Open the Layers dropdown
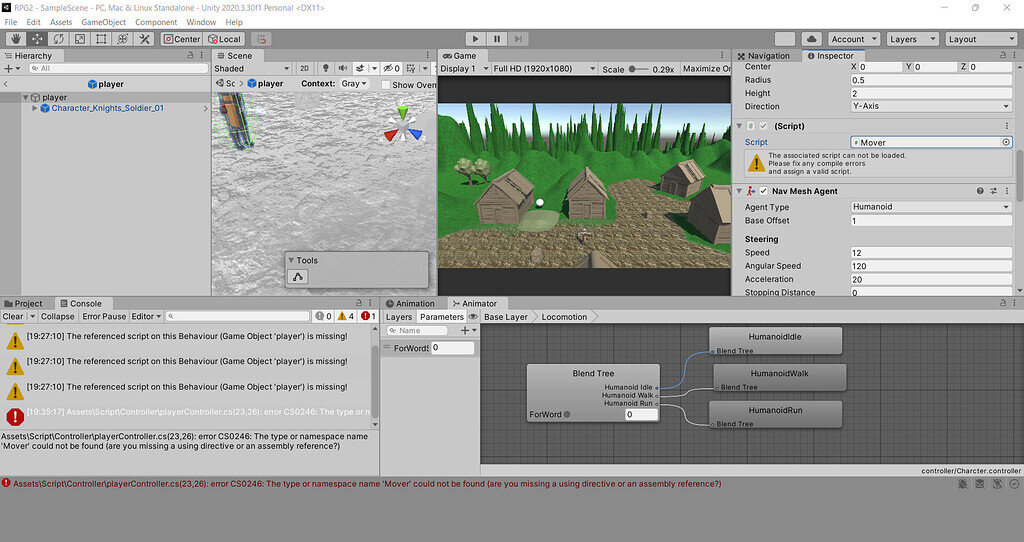 tap(911, 39)
